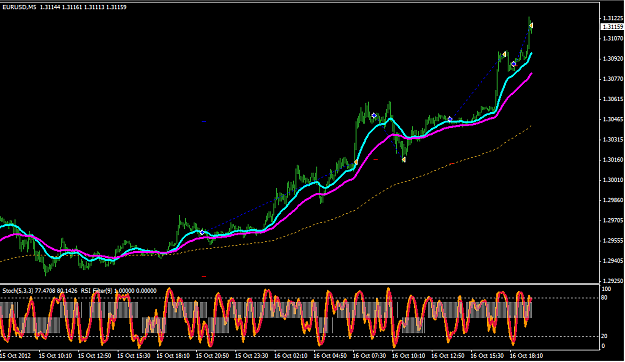Click the 1.30010 price axis label
This screenshot has height=362, width=625.
tap(613, 180)
